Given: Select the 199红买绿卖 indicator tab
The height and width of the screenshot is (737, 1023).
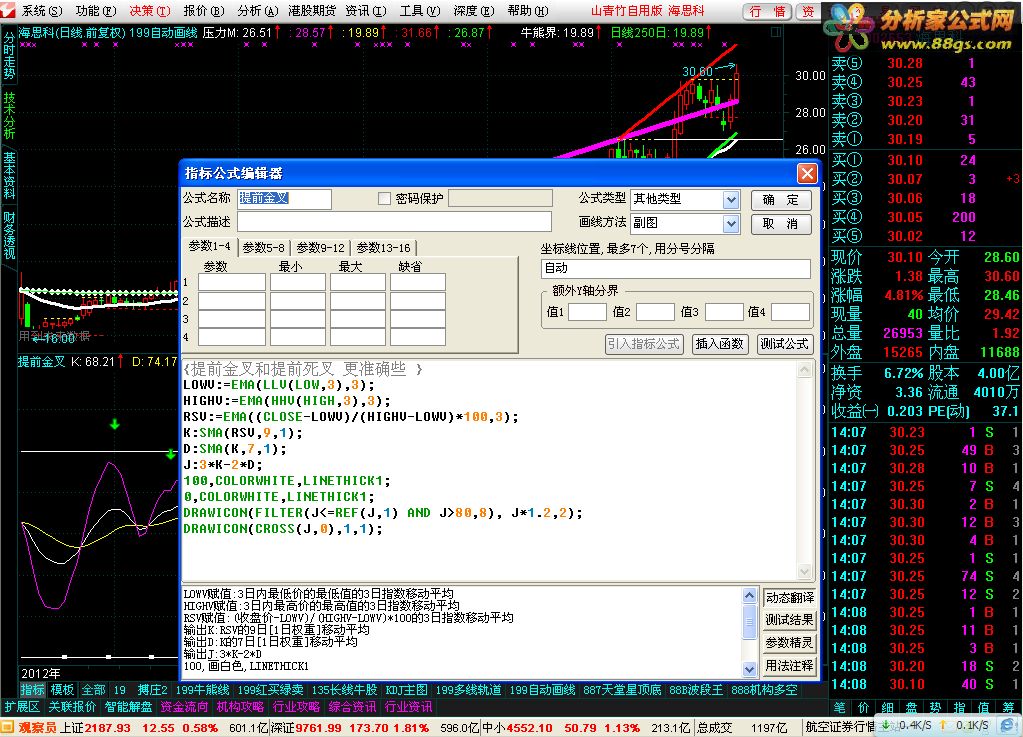Looking at the screenshot, I should tap(270, 690).
